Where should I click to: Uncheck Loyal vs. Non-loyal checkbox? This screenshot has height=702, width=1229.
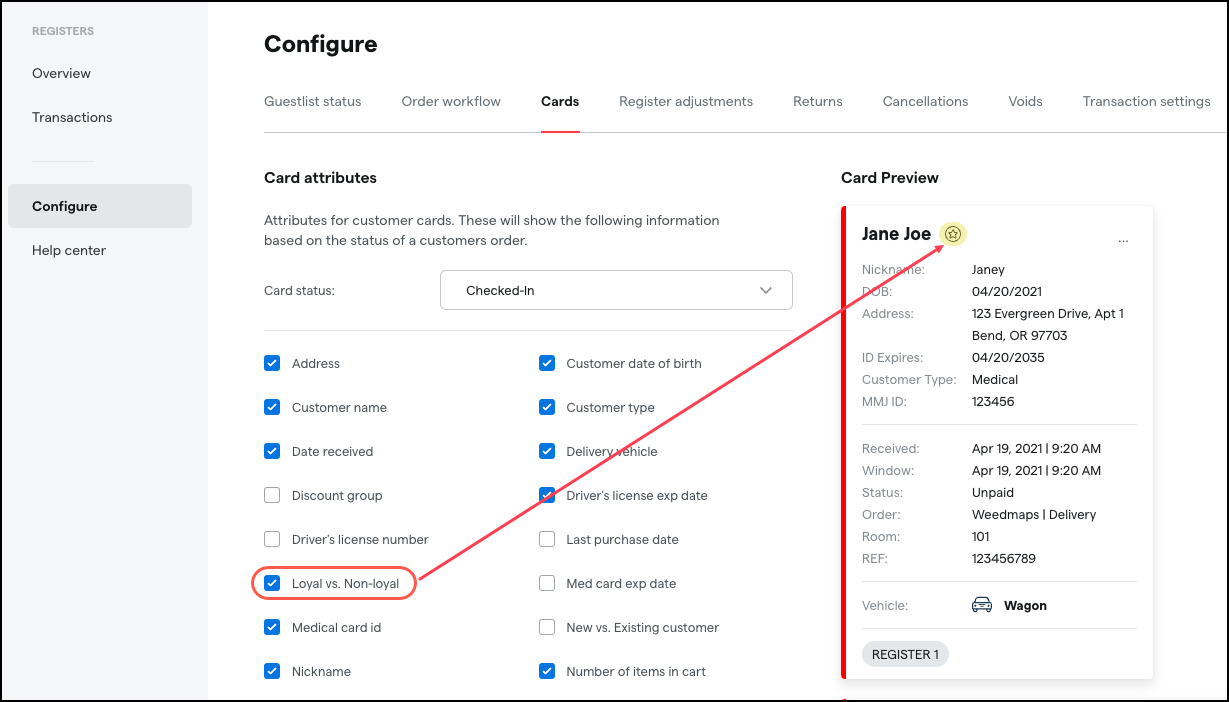pyautogui.click(x=272, y=583)
